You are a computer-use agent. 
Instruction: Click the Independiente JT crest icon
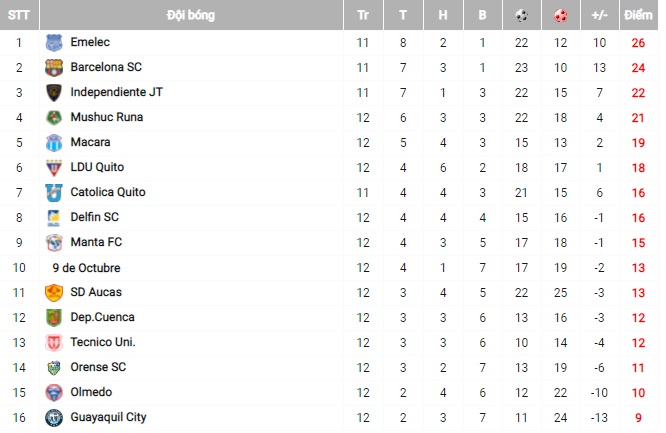54,93
